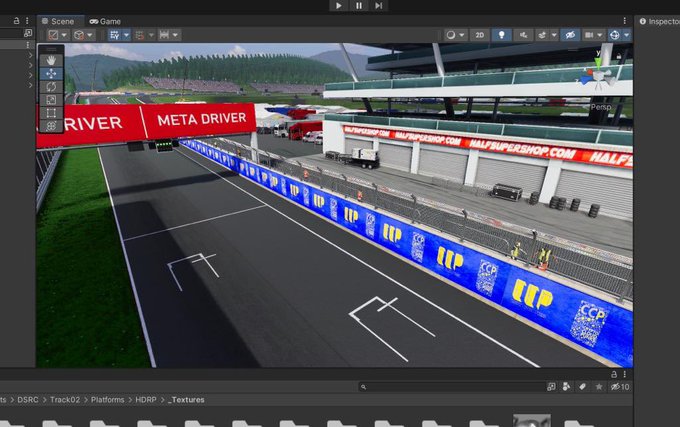Viewport: 680px width, 427px height.
Task: Open increment snap dropdown arrow
Action: click(x=176, y=35)
